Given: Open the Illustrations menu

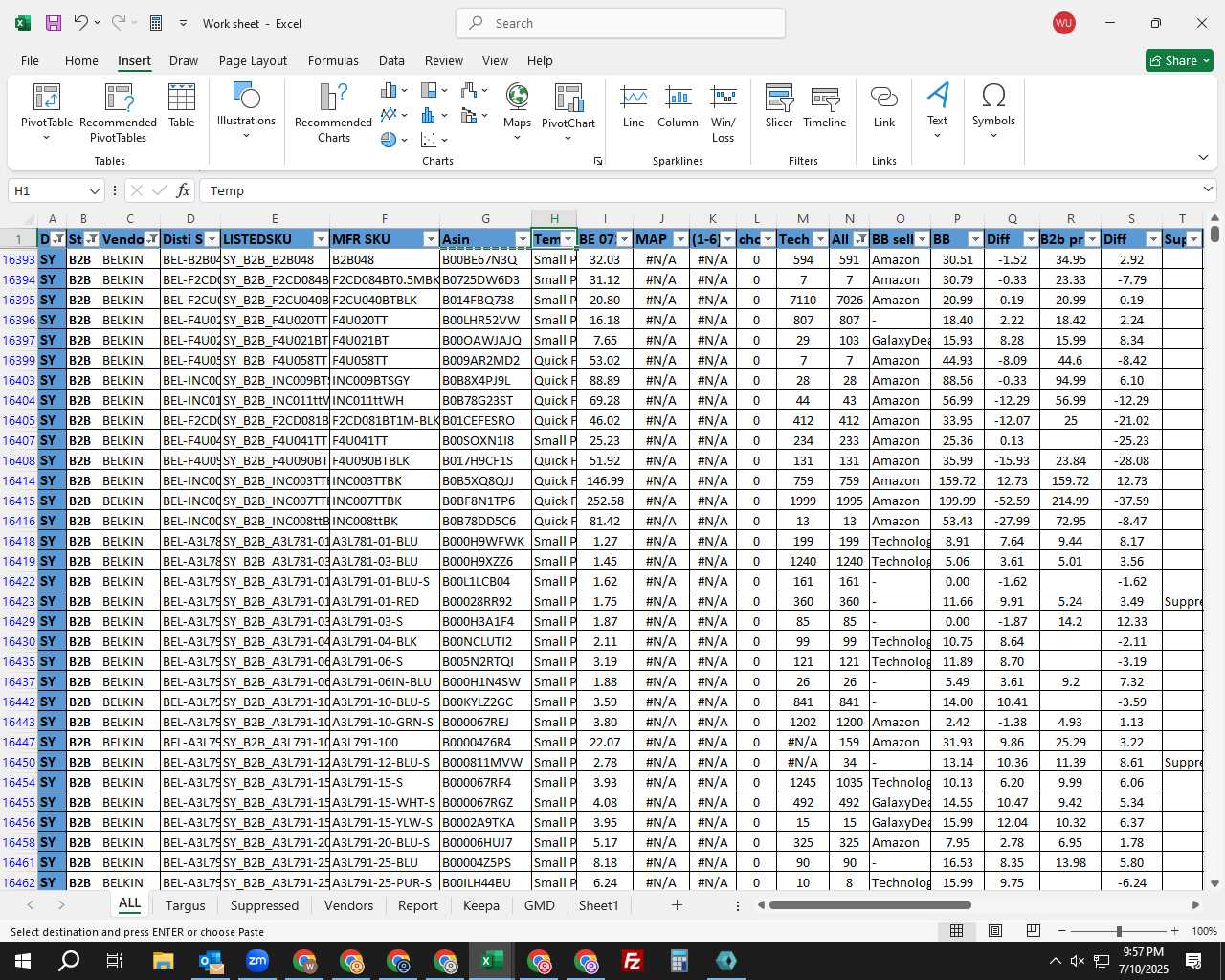Looking at the screenshot, I should tap(246, 110).
